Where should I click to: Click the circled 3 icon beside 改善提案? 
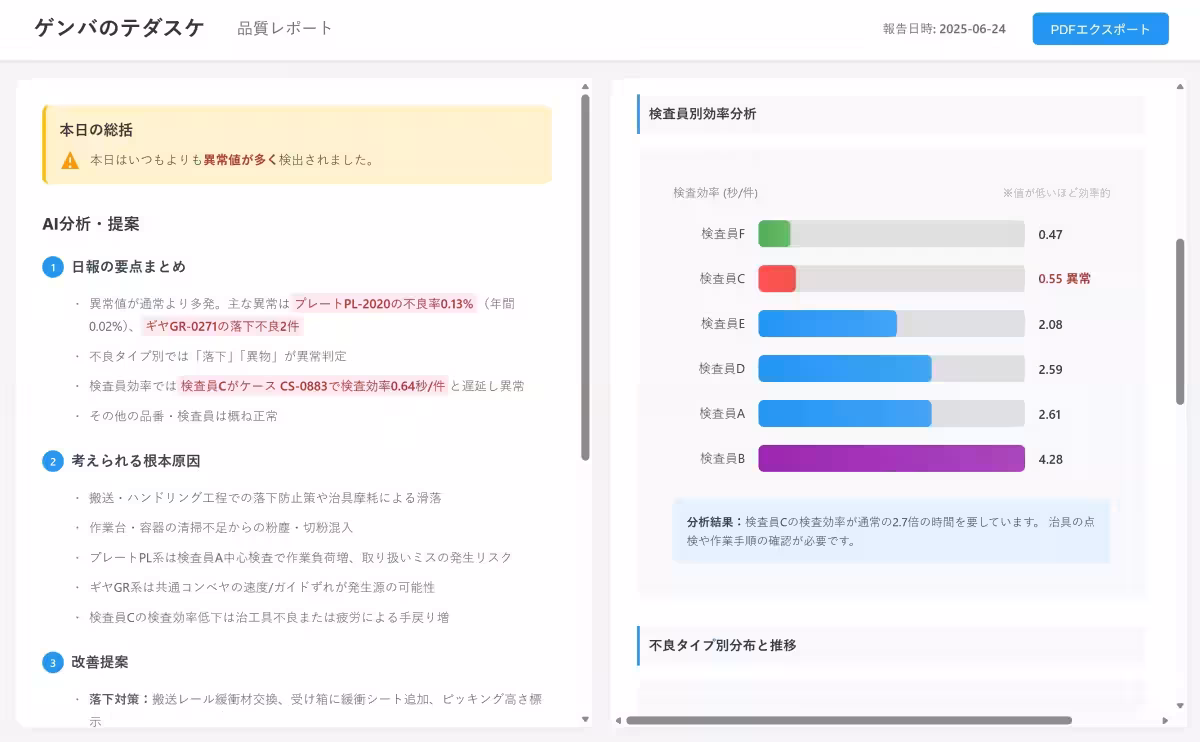[x=51, y=662]
